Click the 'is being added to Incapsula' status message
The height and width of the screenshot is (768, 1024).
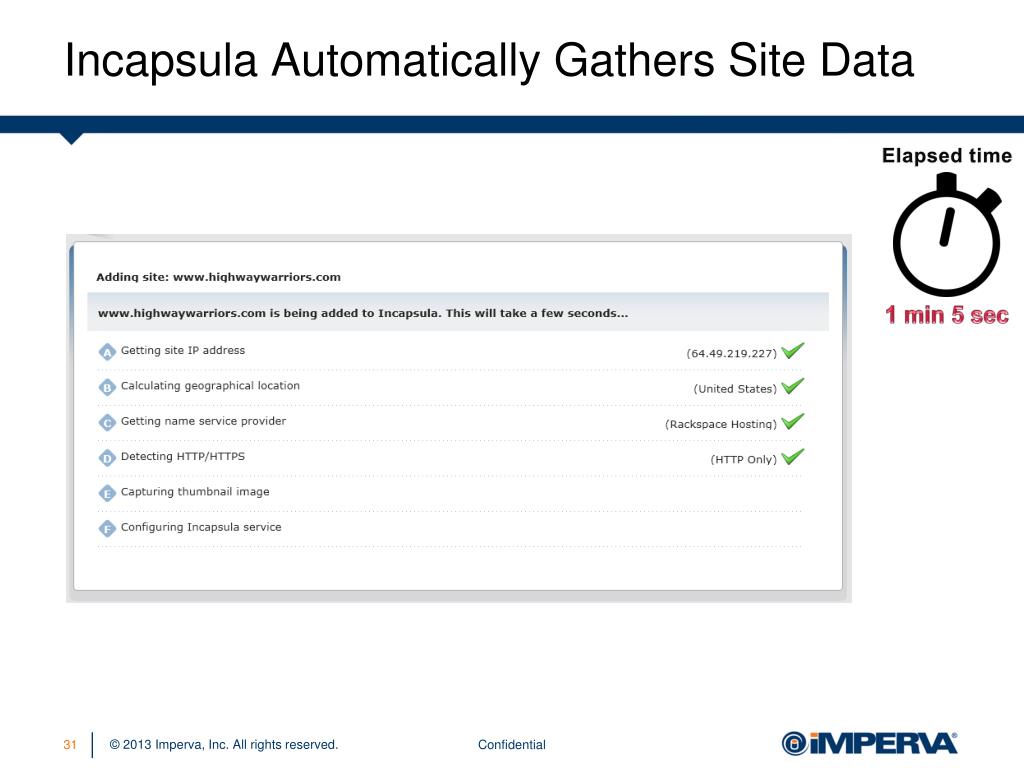coord(363,313)
